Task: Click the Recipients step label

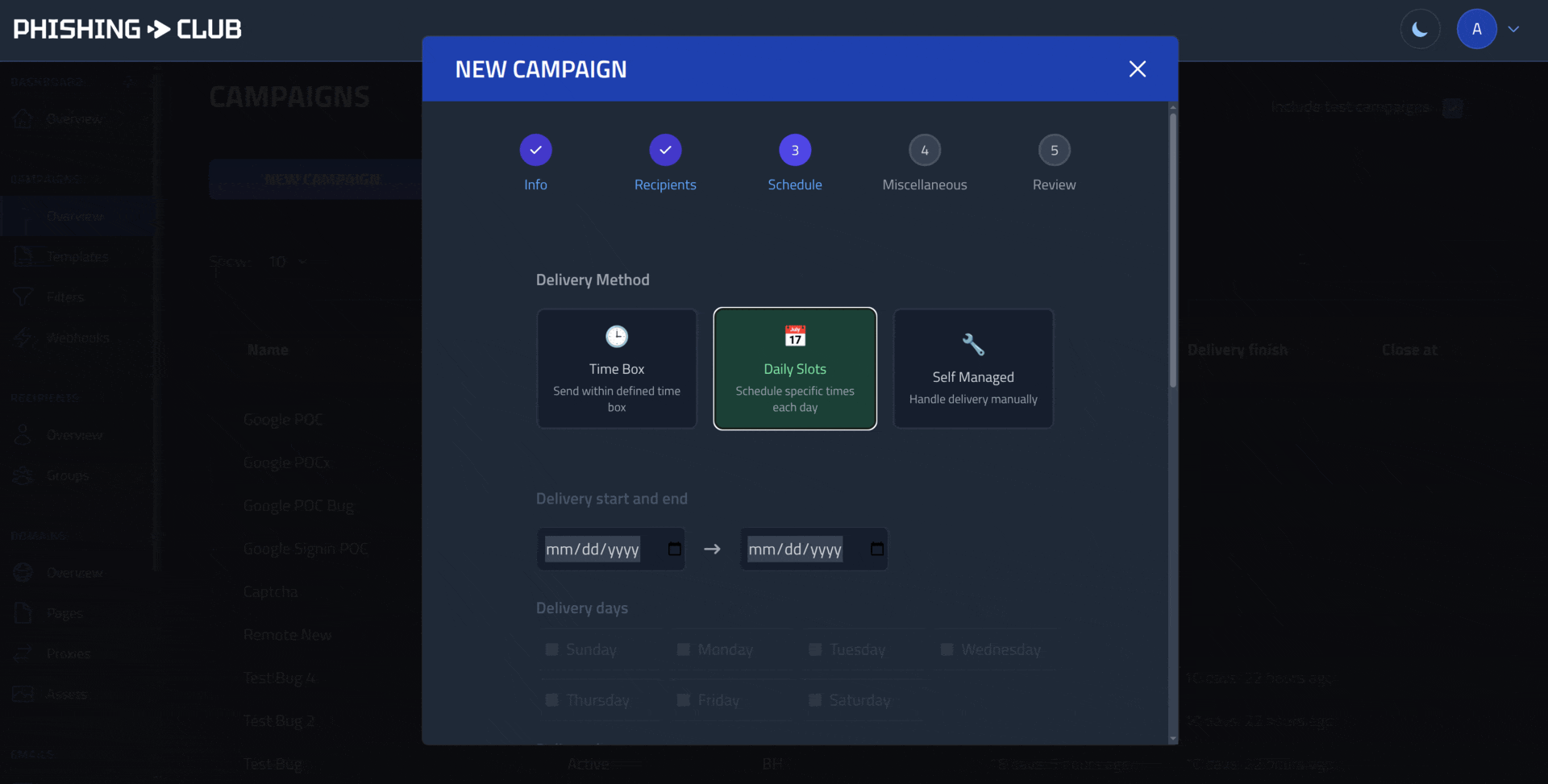Action: click(665, 185)
